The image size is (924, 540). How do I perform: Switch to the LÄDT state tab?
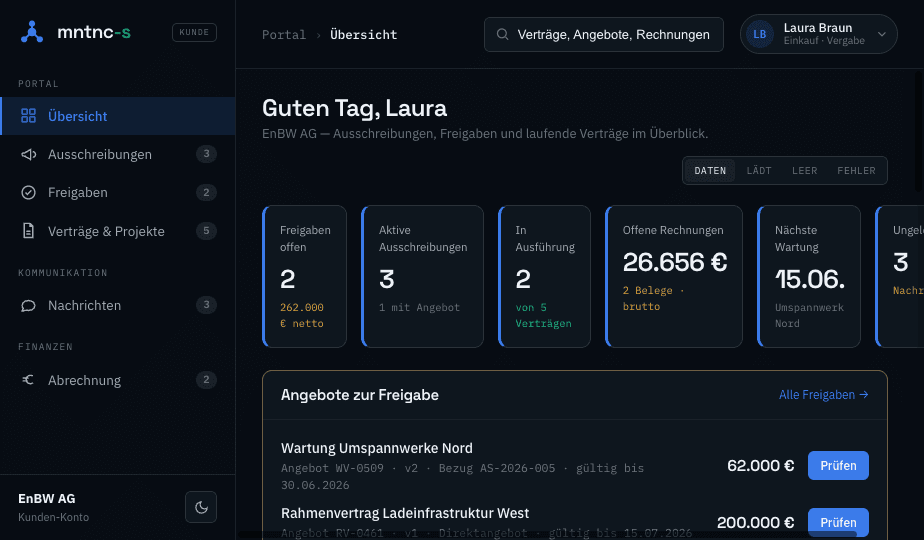[x=759, y=170]
